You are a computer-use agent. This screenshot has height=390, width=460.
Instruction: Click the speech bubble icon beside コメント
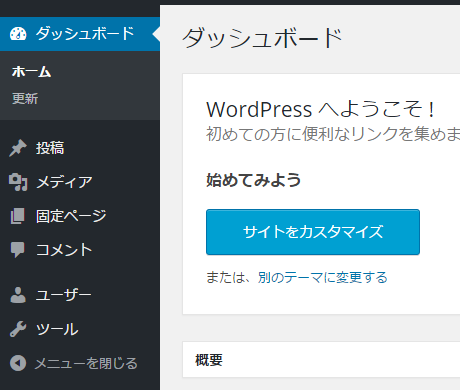(x=18, y=250)
